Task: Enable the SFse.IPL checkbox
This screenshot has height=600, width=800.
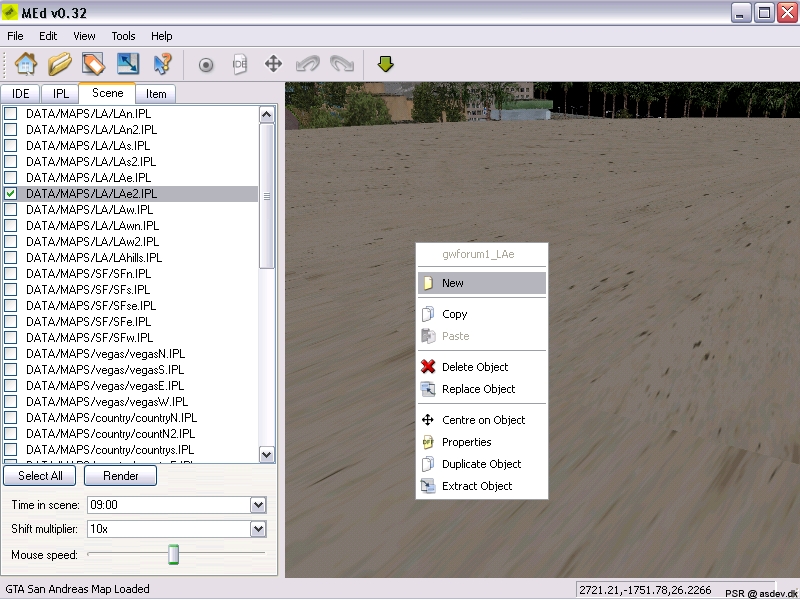Action: click(10, 306)
